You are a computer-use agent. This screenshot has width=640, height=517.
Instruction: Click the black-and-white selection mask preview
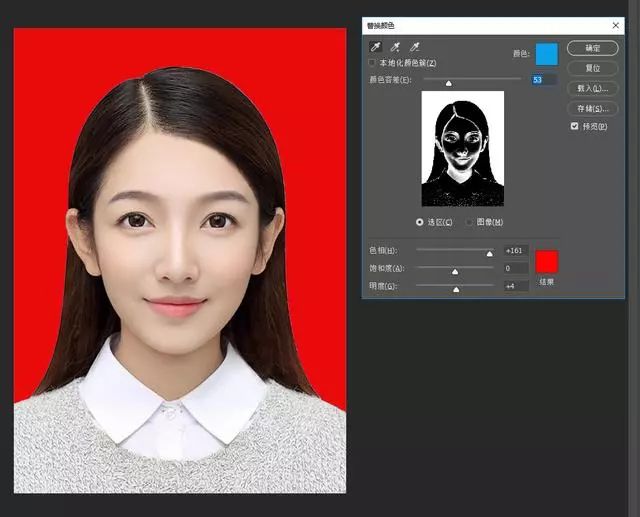pyautogui.click(x=463, y=150)
